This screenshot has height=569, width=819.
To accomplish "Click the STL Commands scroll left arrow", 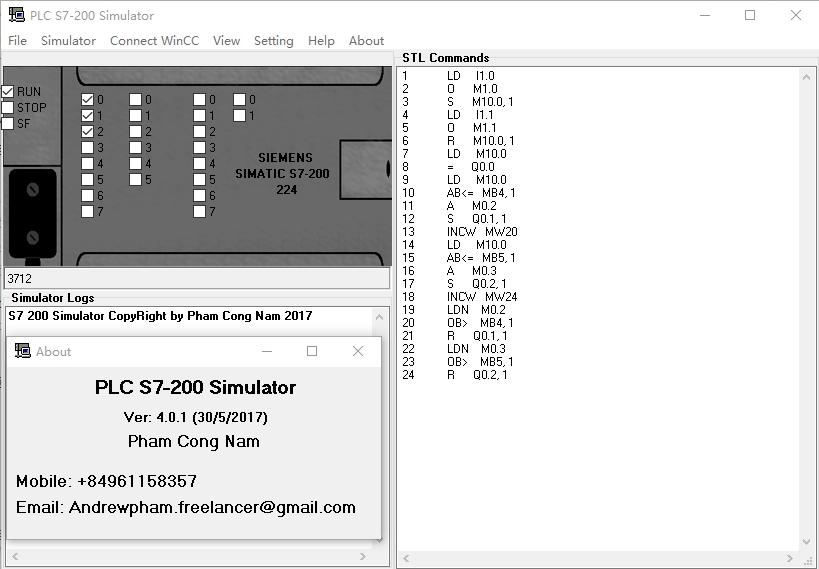I will 407,558.
